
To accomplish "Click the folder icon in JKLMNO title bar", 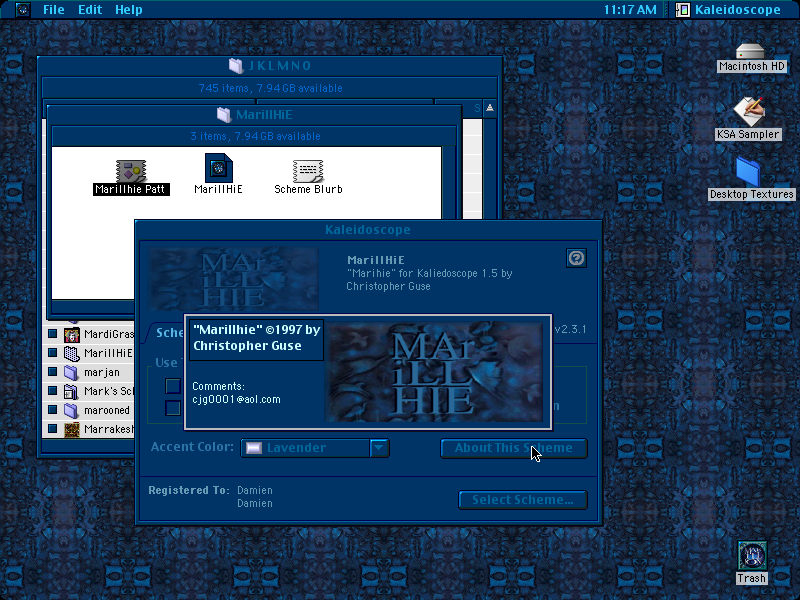I will pyautogui.click(x=236, y=65).
